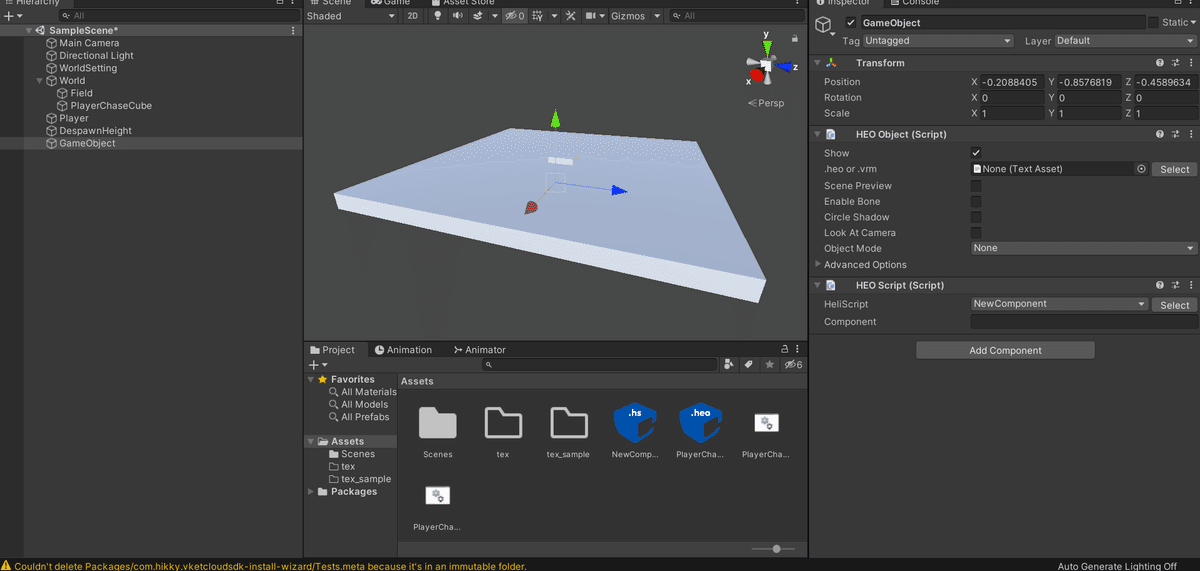
Task: Switch to the Animator tab
Action: click(x=480, y=350)
